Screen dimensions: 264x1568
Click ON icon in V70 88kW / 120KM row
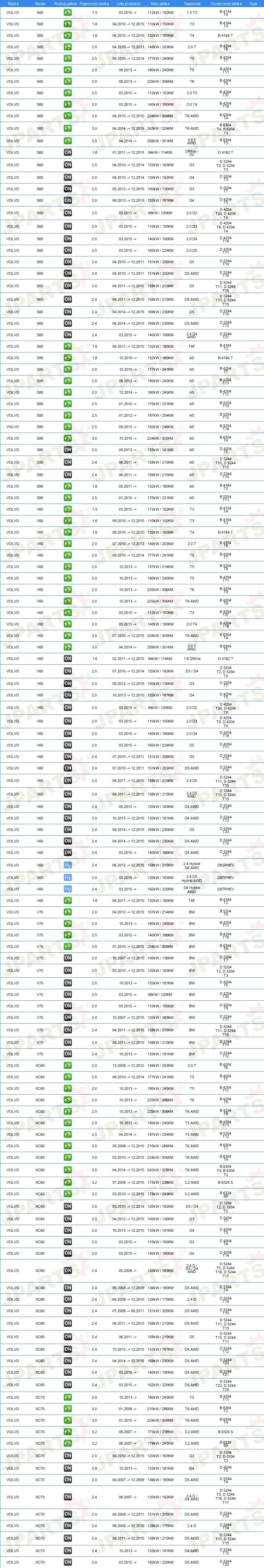(68, 995)
